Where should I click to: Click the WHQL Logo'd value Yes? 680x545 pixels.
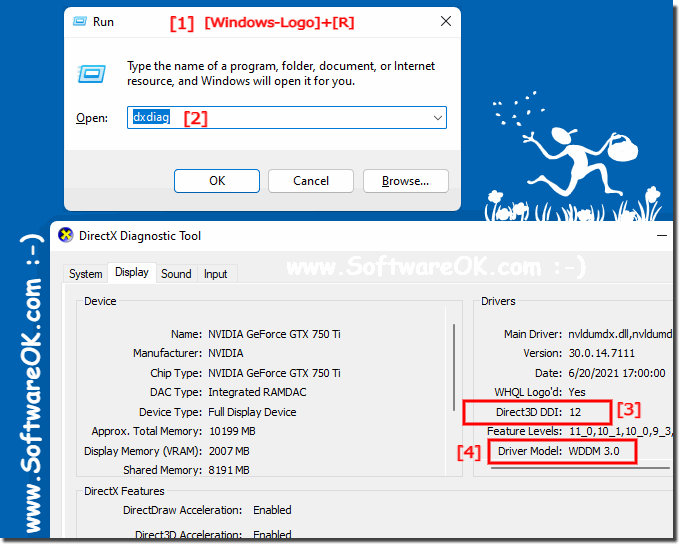pos(577,392)
